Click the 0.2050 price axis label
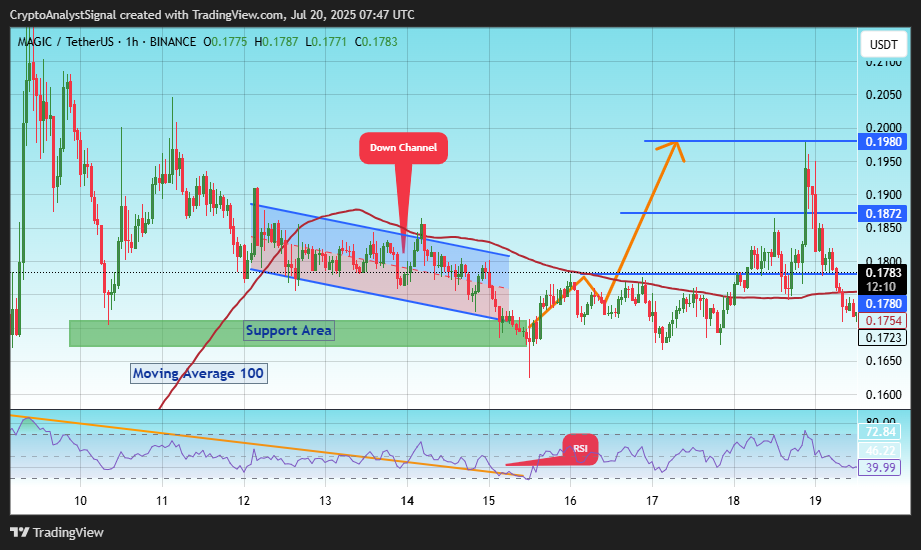This screenshot has width=921, height=550. pyautogui.click(x=883, y=95)
